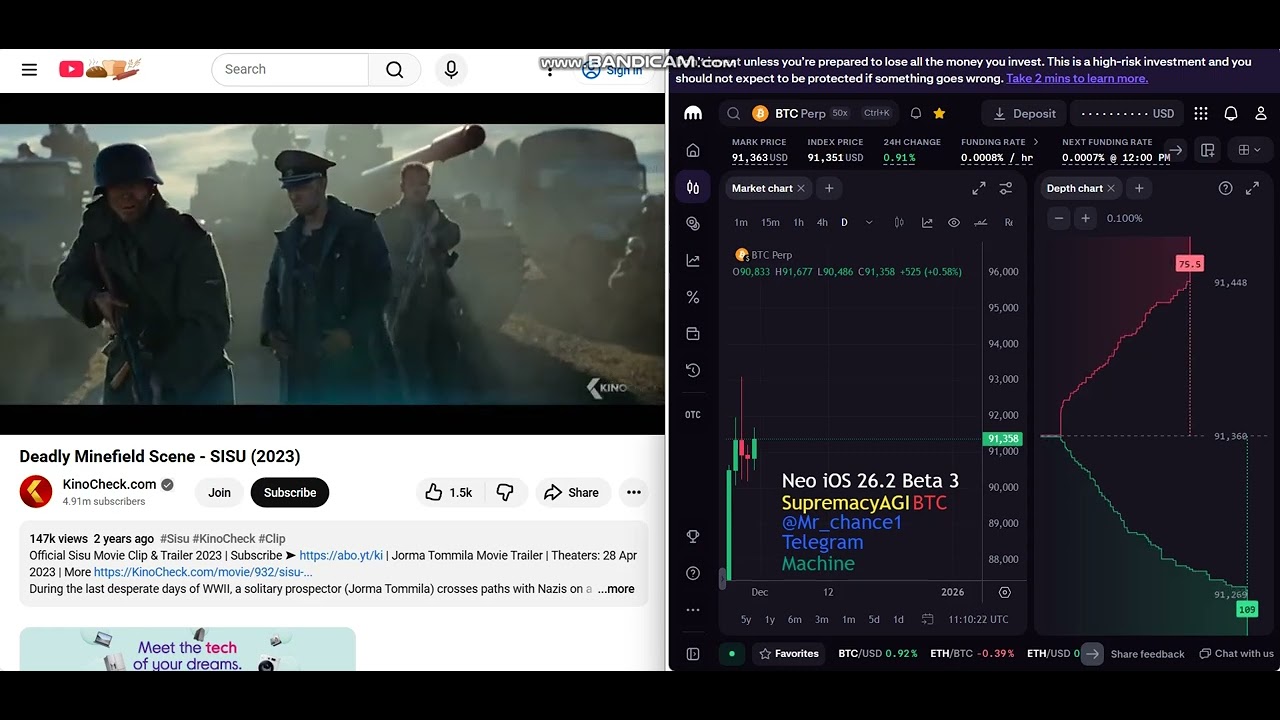Viewport: 1280px width, 720px height.
Task: Open the candlestick chart type selector
Action: coord(899,222)
